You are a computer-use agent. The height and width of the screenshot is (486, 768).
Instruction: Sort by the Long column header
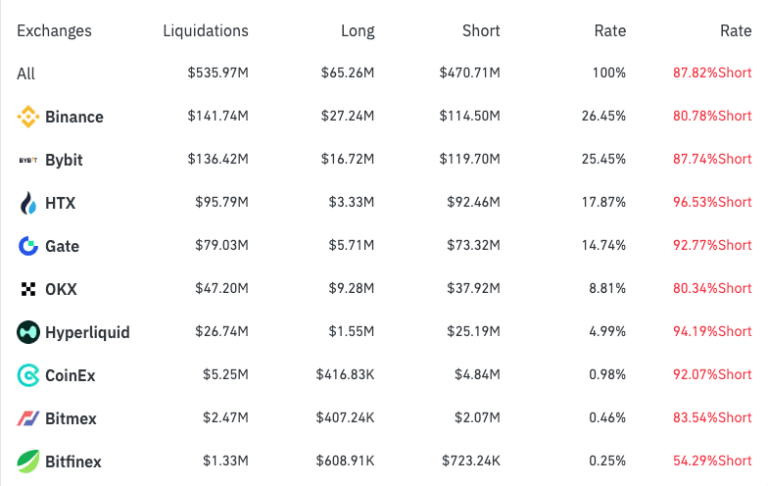click(357, 31)
